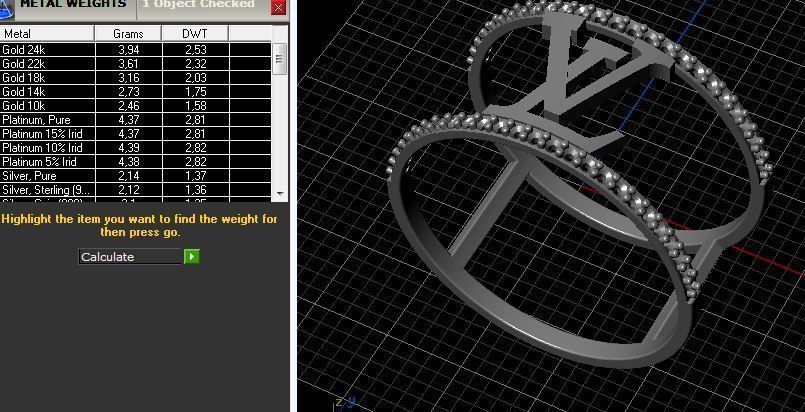The height and width of the screenshot is (412, 805).
Task: Click the green Calculate go button
Action: 191,257
